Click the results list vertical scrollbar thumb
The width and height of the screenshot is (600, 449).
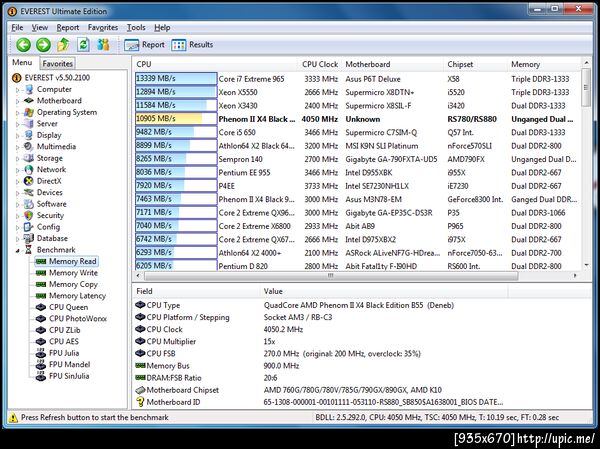(x=586, y=87)
